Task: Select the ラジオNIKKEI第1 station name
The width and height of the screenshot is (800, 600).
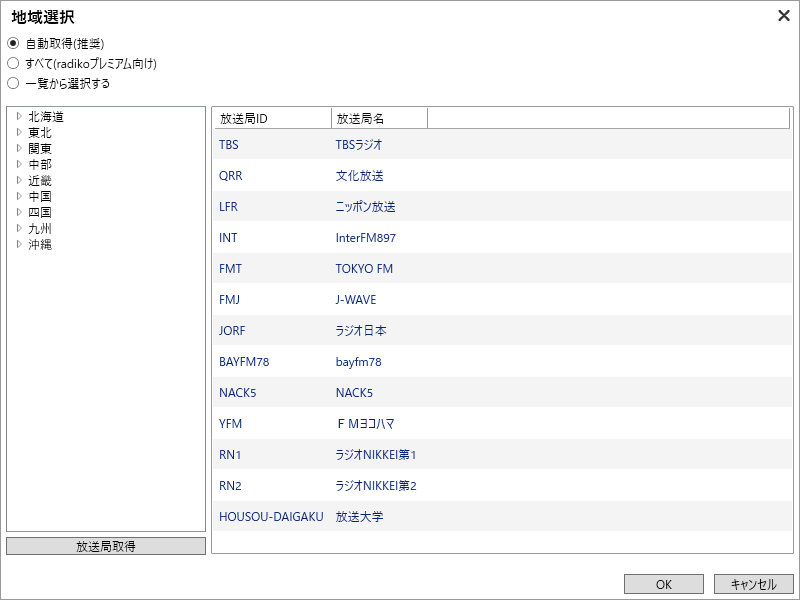Action: pyautogui.click(x=376, y=455)
